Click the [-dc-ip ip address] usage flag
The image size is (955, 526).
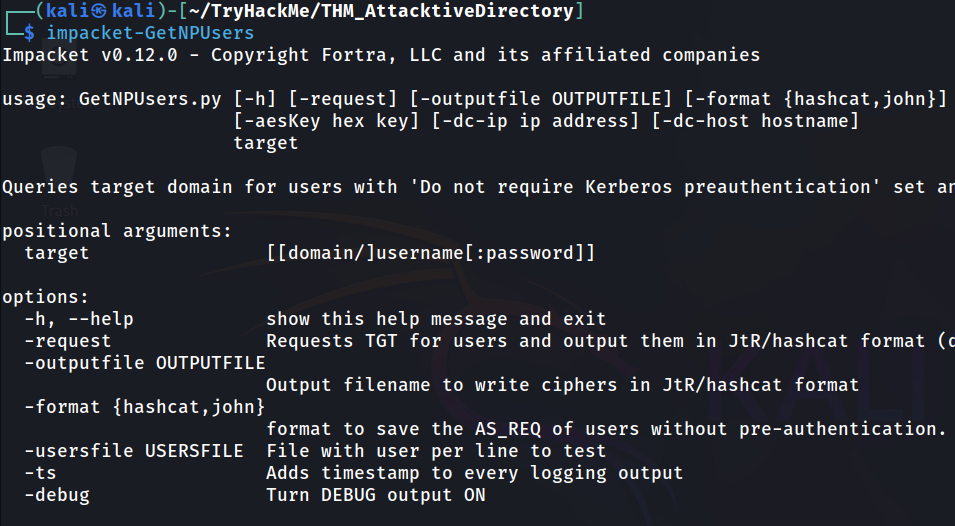coord(535,121)
